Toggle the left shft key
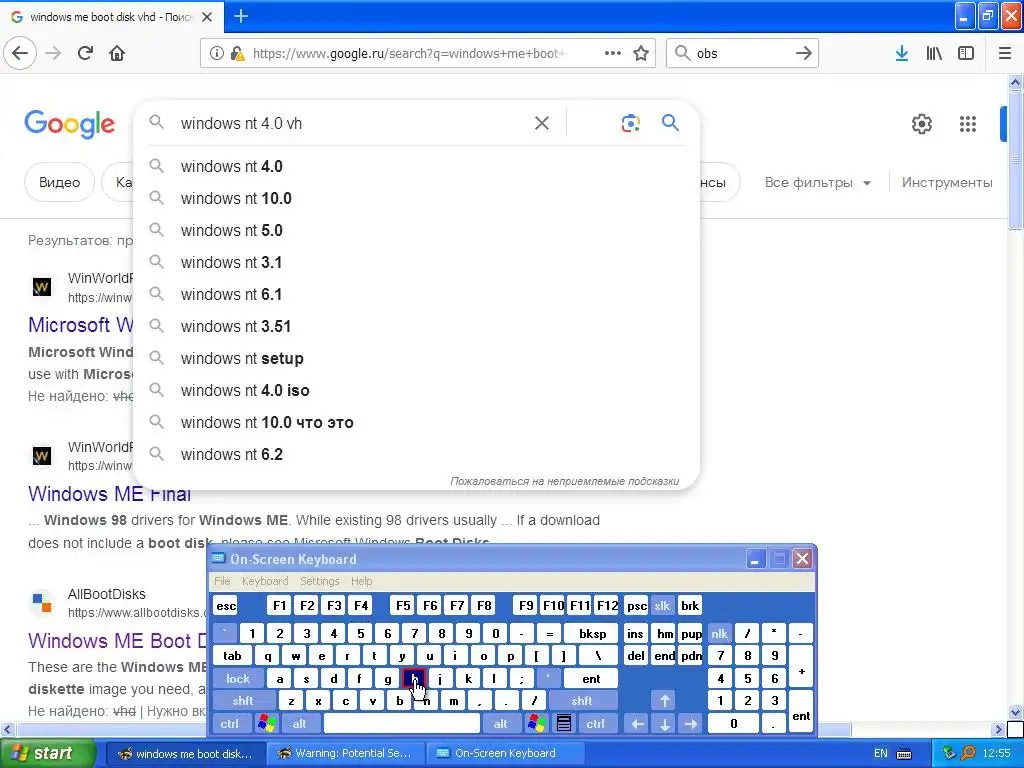The image size is (1024, 768). pos(243,701)
